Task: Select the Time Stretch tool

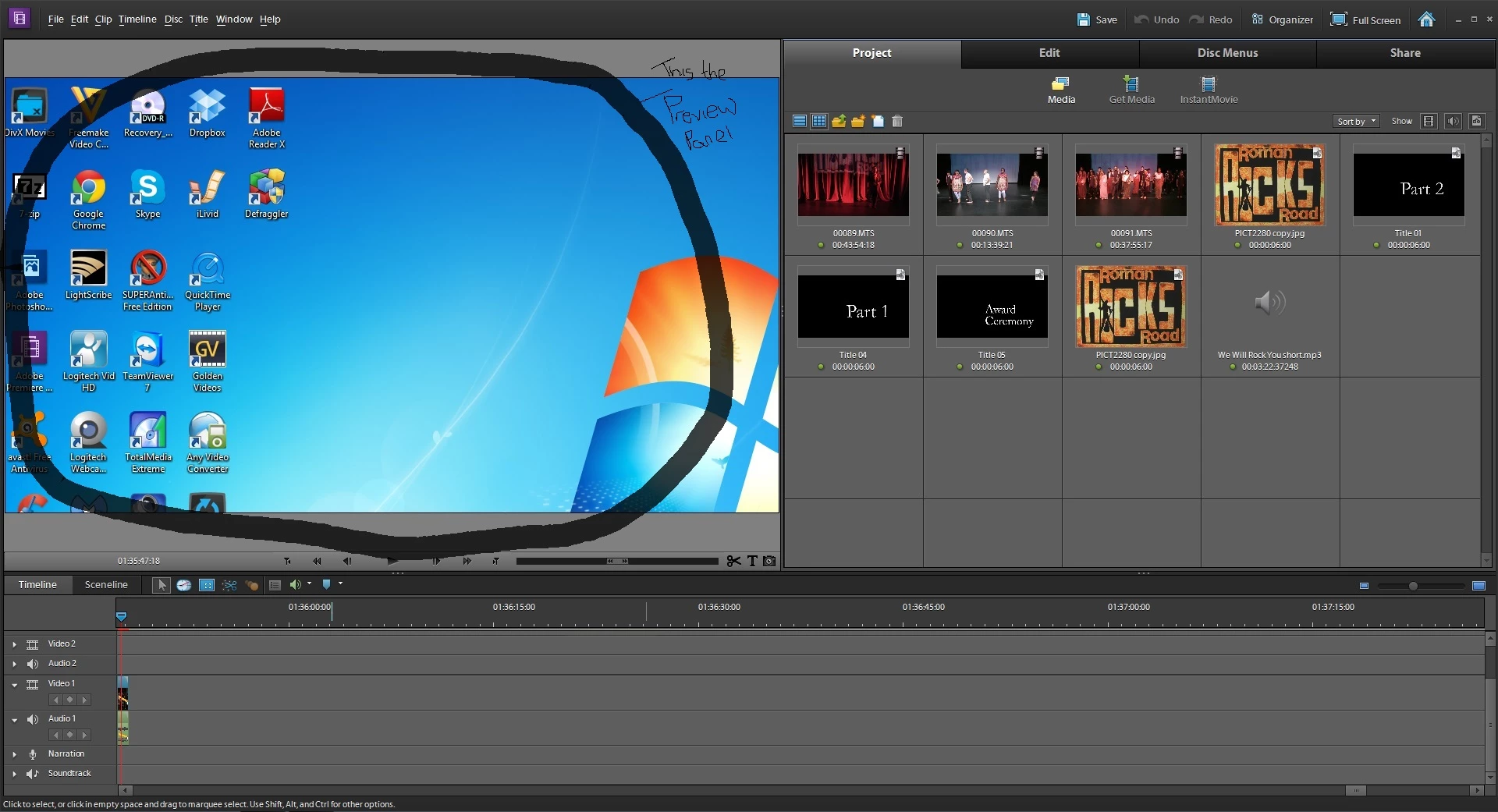Action: pyautogui.click(x=184, y=585)
